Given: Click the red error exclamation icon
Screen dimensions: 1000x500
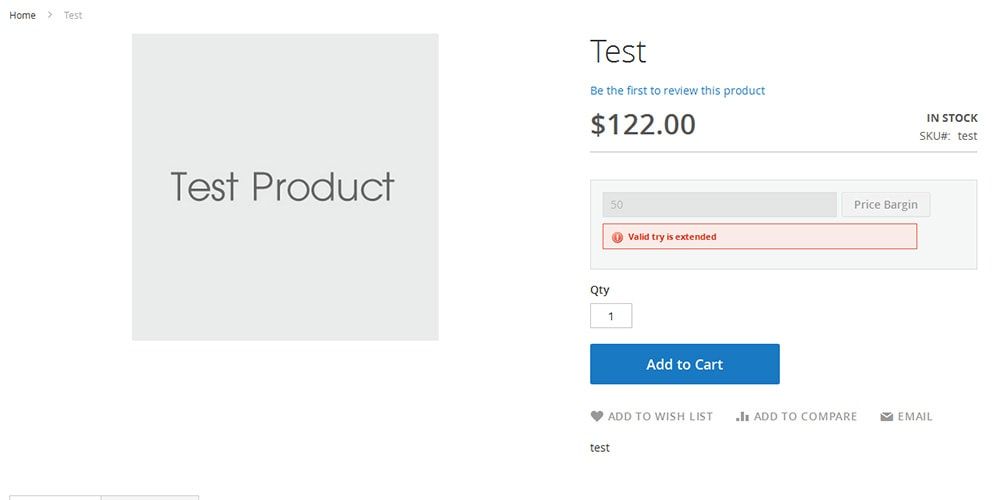Looking at the screenshot, I should pyautogui.click(x=617, y=237).
